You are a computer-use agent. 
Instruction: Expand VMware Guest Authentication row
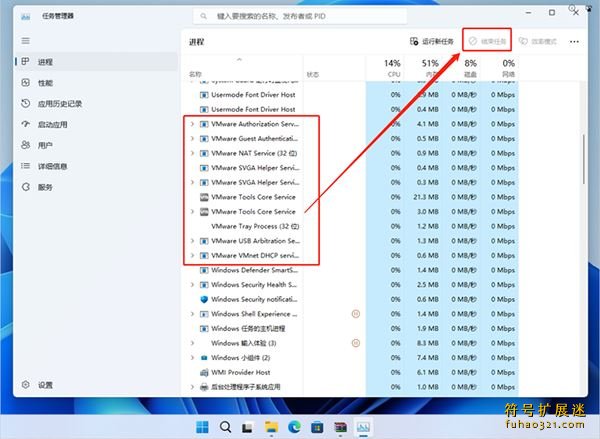click(192, 139)
